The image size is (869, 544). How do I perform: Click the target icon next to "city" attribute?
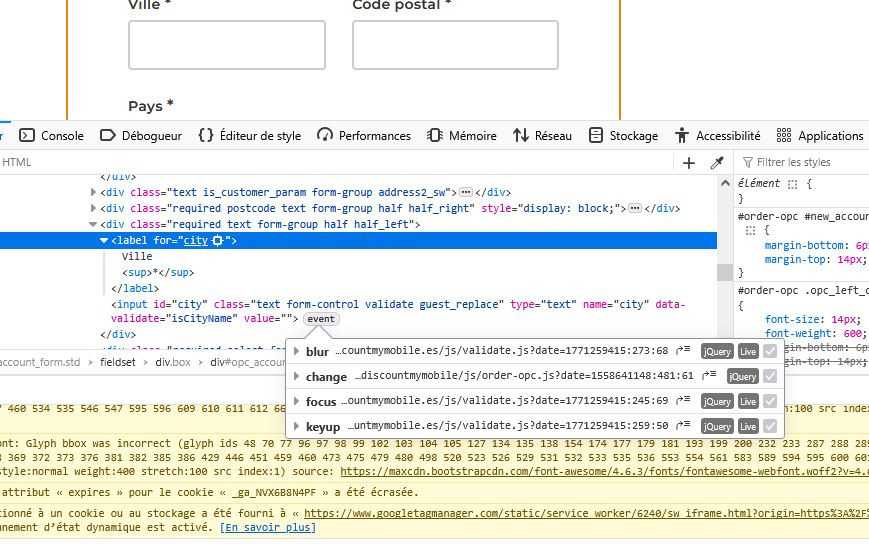[218, 241]
